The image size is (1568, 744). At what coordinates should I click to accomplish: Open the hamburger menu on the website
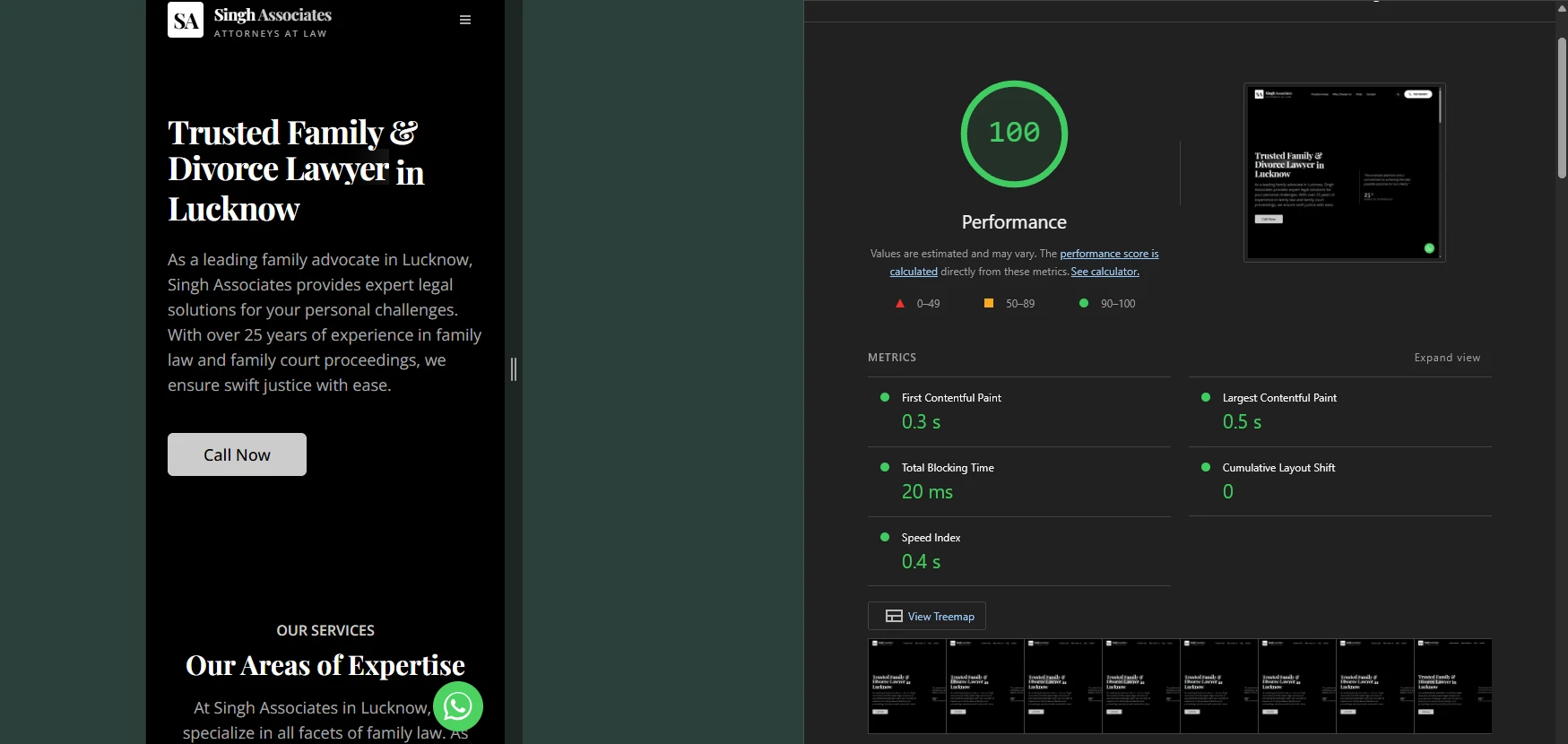tap(465, 20)
